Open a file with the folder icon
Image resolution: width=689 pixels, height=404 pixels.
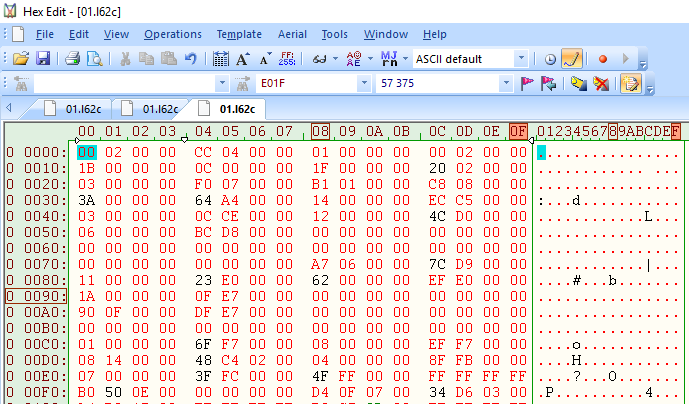(21, 58)
